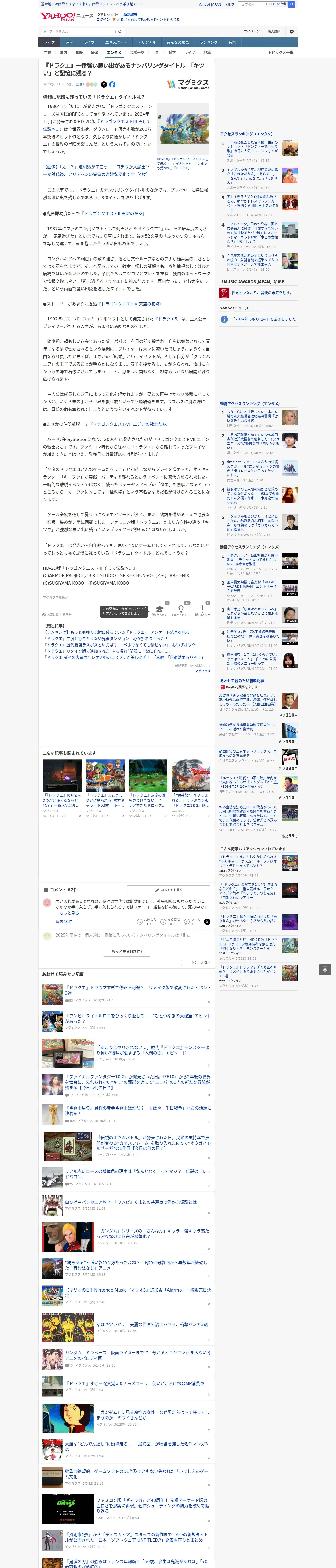Click the ヘルプ link at top
Image resolution: width=336 pixels, height=1568 pixels.
coord(229,4)
